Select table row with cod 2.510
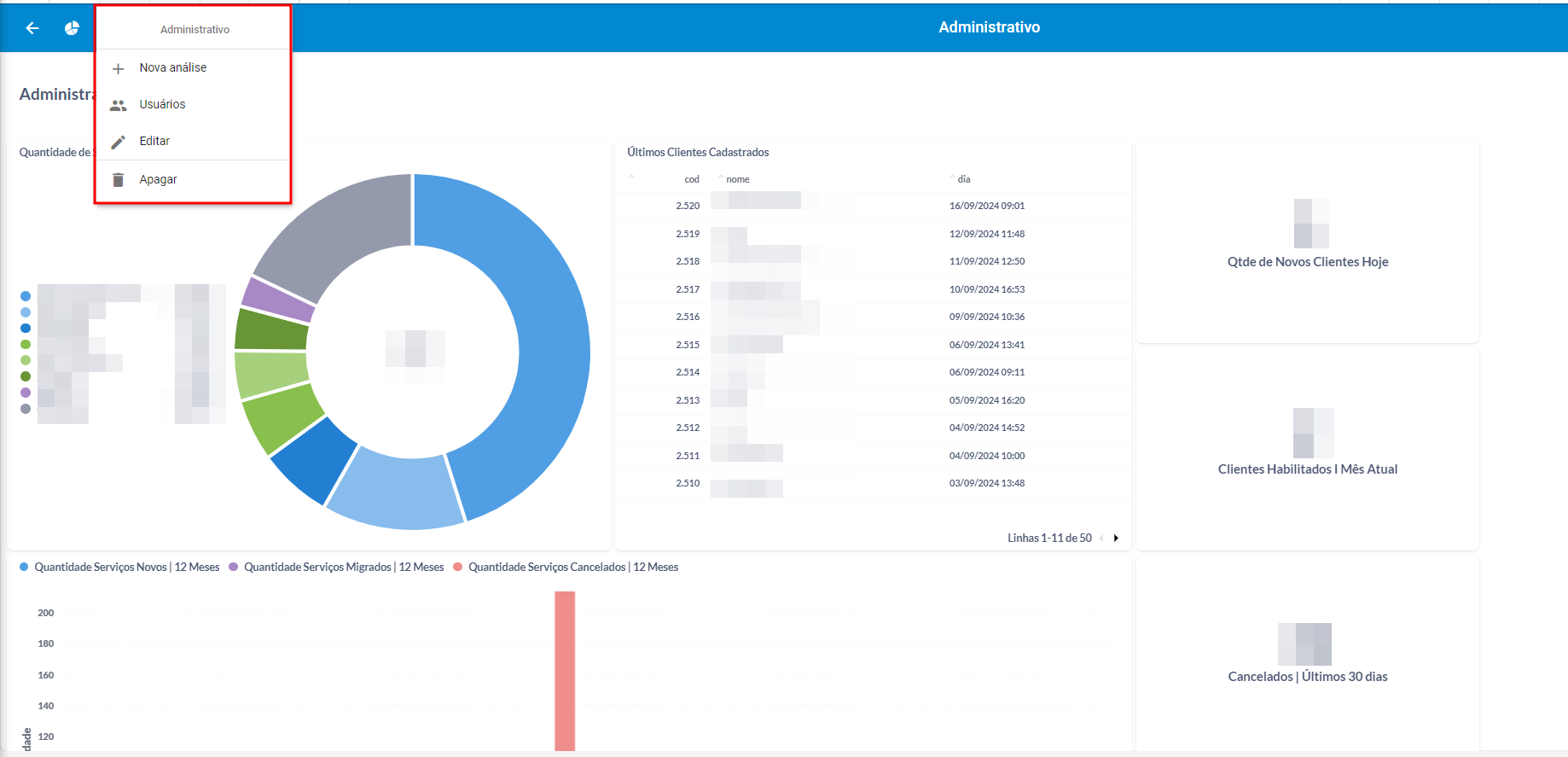Viewport: 1568px width, 757px height. coord(873,483)
